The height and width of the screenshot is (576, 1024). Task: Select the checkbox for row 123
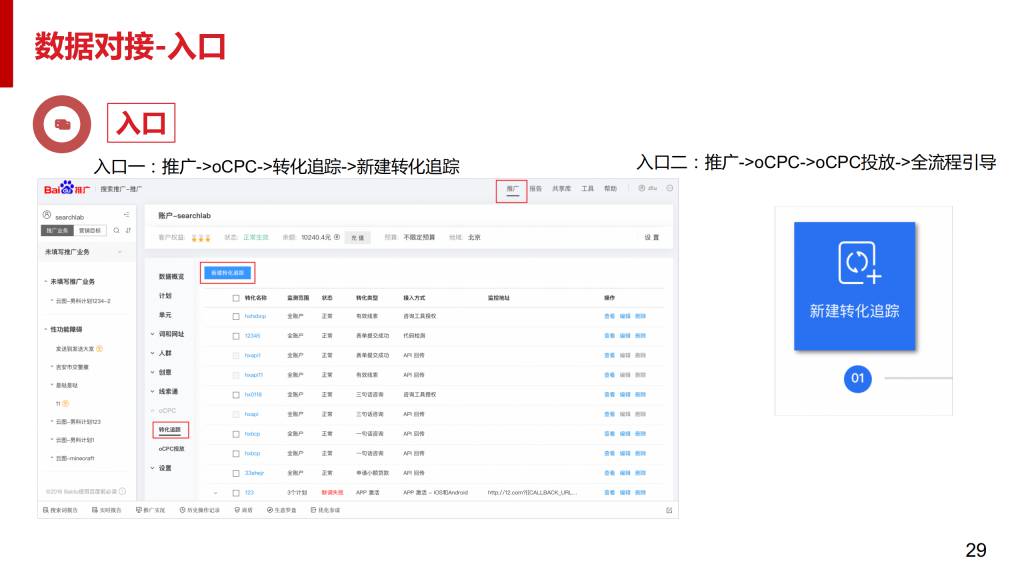click(236, 492)
